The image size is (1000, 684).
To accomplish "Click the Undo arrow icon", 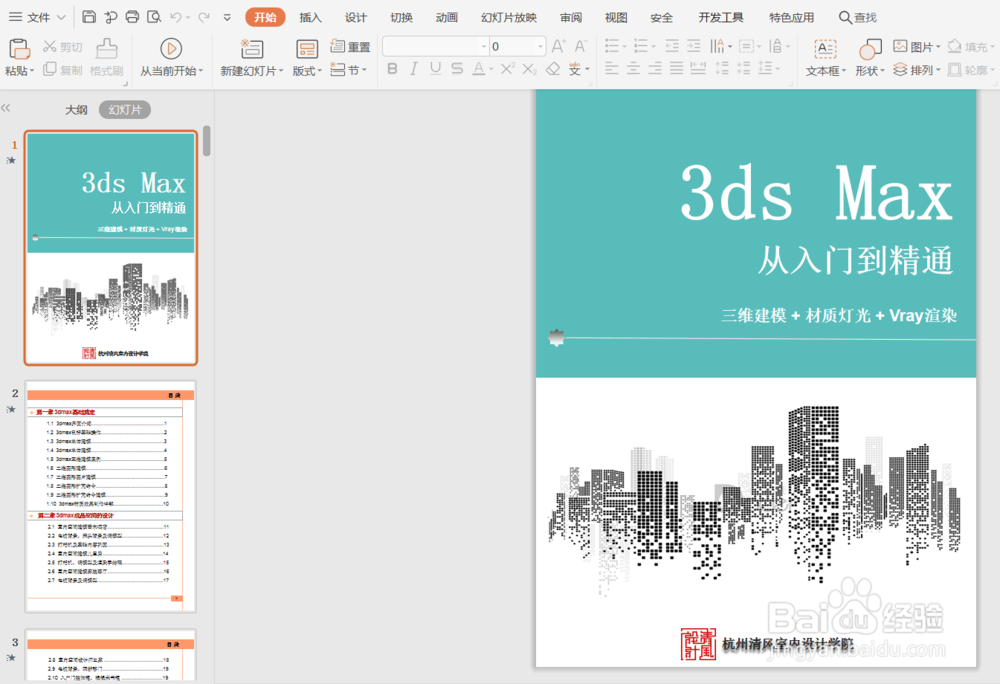I will click(177, 17).
